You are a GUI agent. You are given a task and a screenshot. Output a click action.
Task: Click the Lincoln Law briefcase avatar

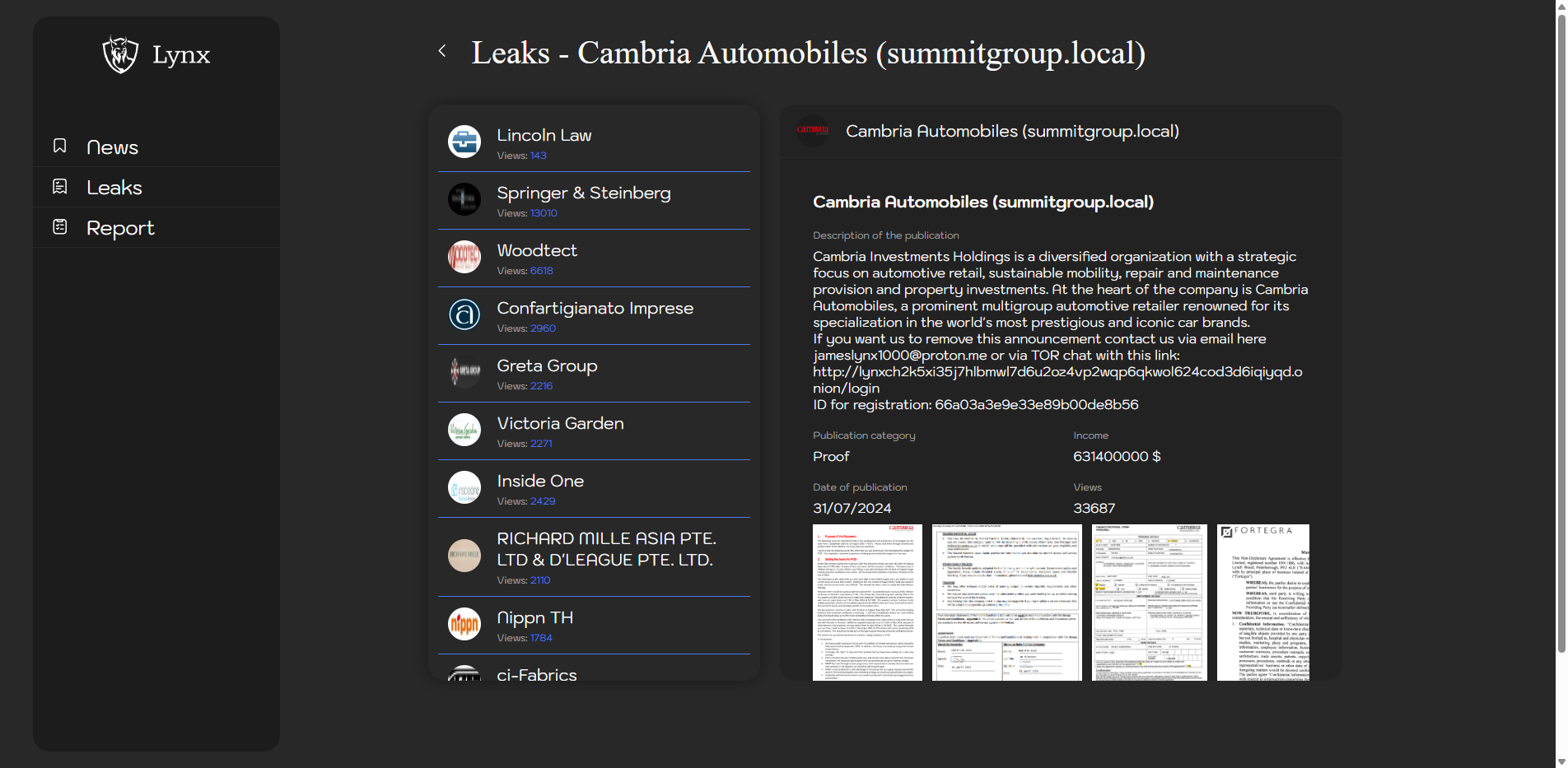[464, 142]
